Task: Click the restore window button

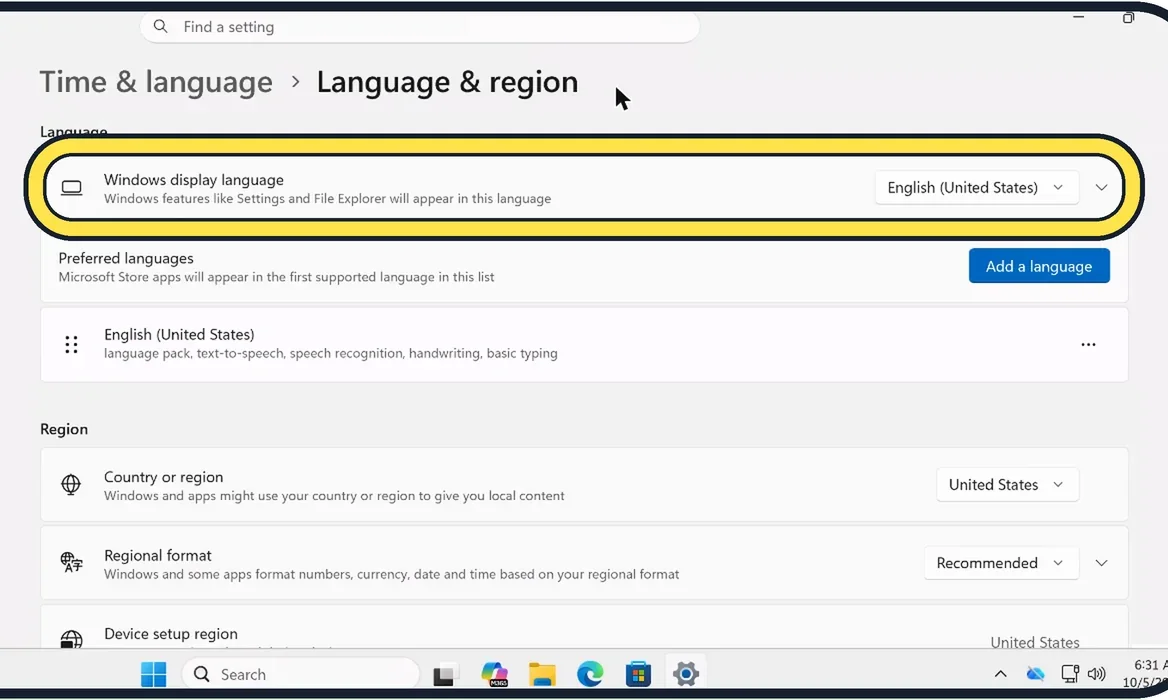Action: click(1129, 18)
